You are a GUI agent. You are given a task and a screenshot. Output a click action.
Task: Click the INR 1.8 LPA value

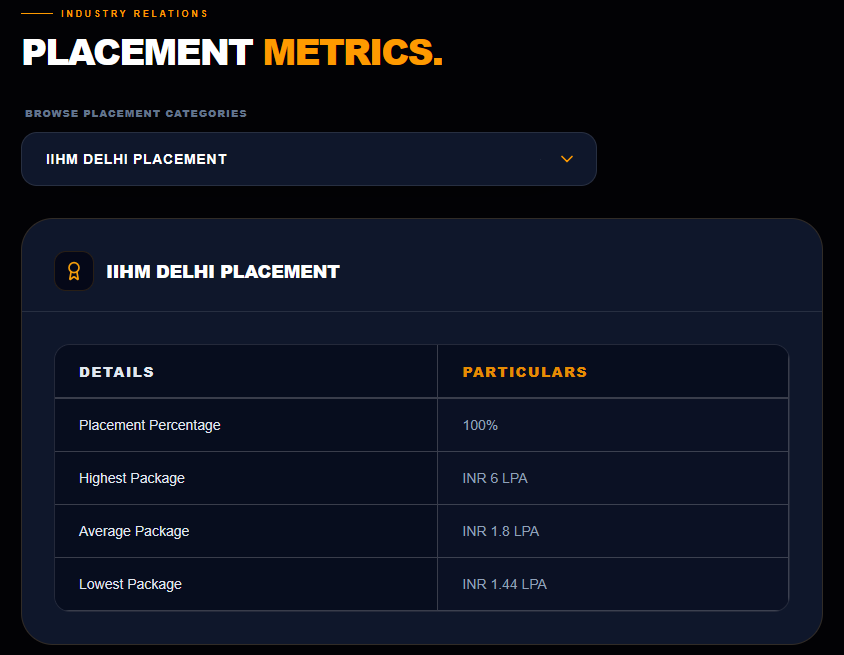coord(501,531)
